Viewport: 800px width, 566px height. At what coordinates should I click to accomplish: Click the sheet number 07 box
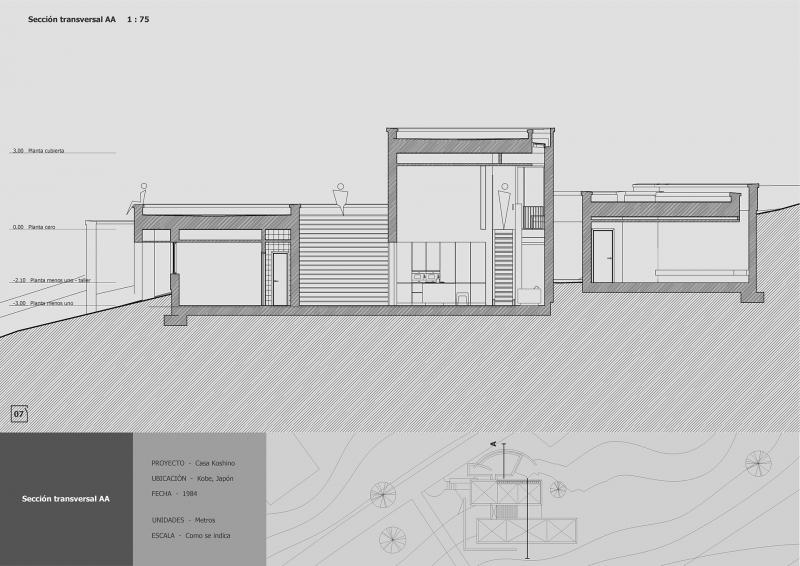(19, 414)
